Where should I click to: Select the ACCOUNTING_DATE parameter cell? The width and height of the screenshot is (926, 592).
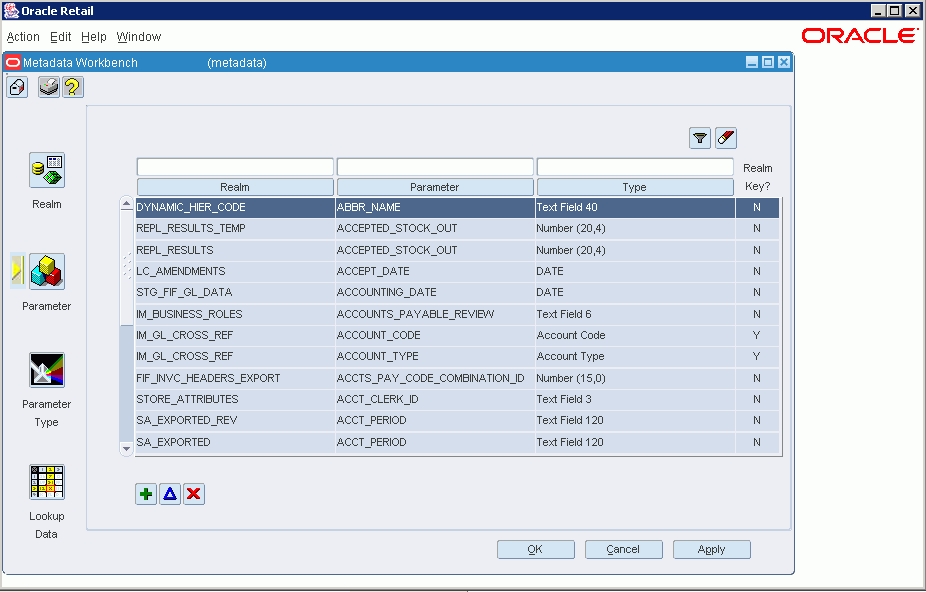pyautogui.click(x=435, y=292)
